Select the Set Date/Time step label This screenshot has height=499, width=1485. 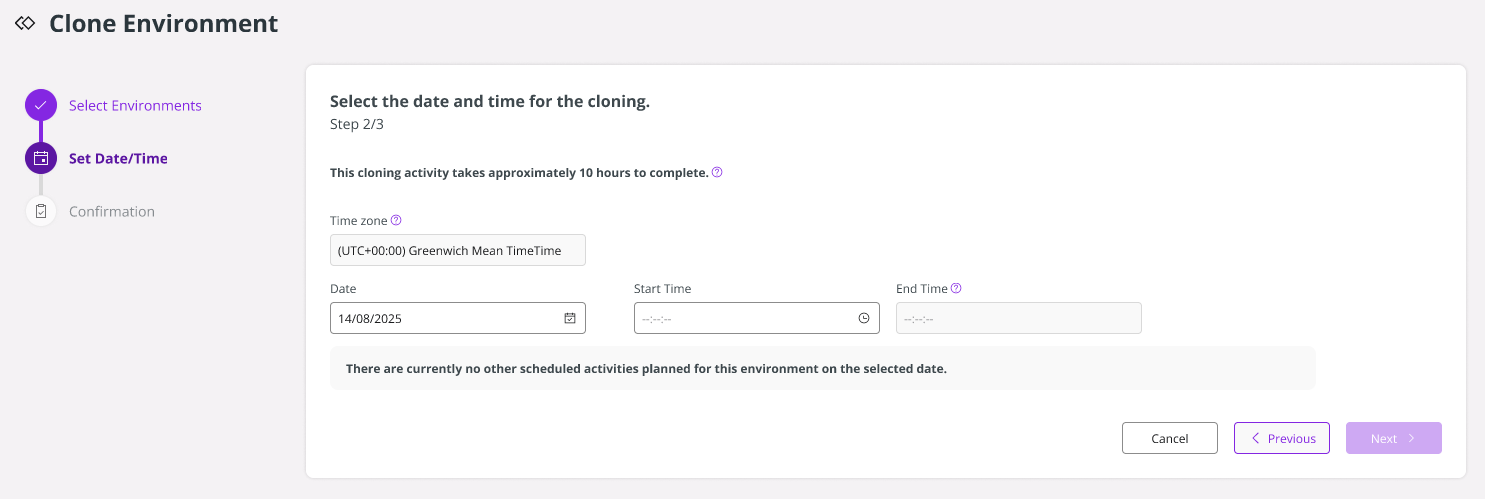(118, 158)
